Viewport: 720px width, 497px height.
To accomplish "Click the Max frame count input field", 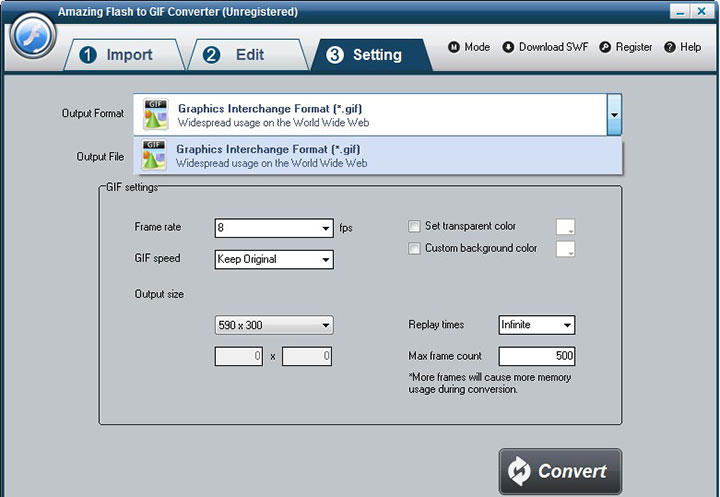I will [x=537, y=356].
